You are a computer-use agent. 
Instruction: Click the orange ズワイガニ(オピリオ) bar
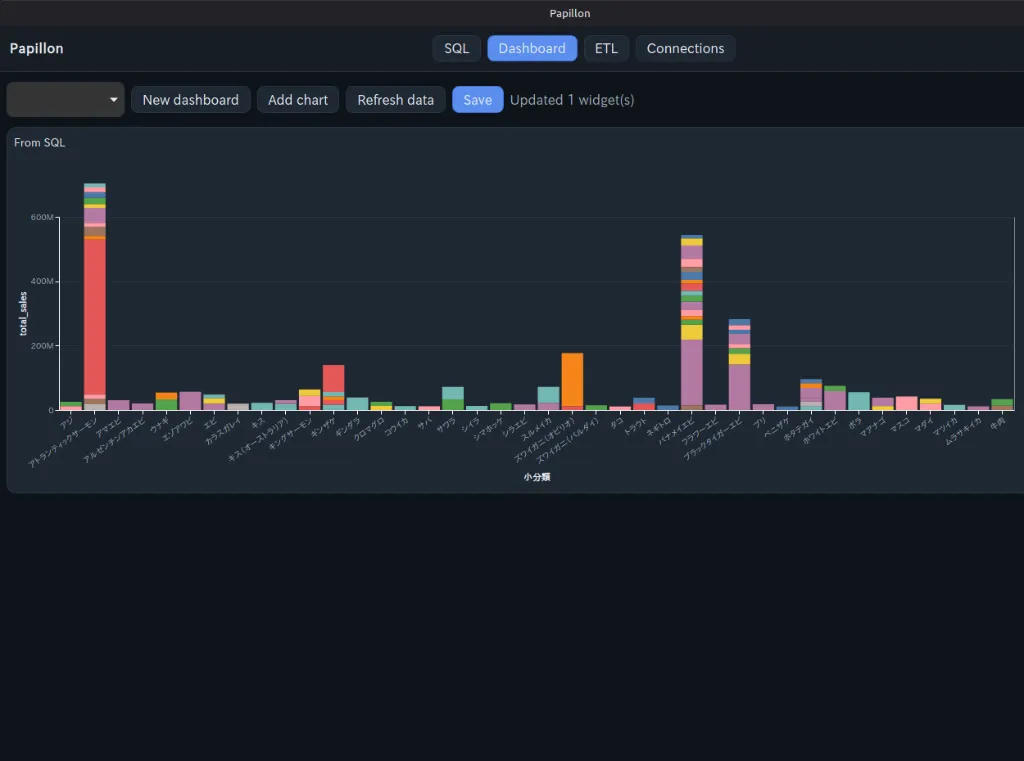(x=572, y=380)
